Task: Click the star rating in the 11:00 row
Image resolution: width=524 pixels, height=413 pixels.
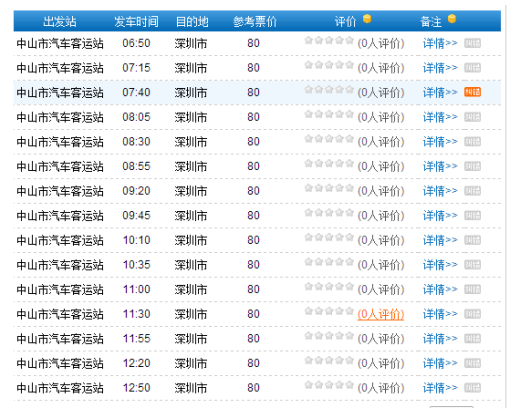Action: (329, 286)
